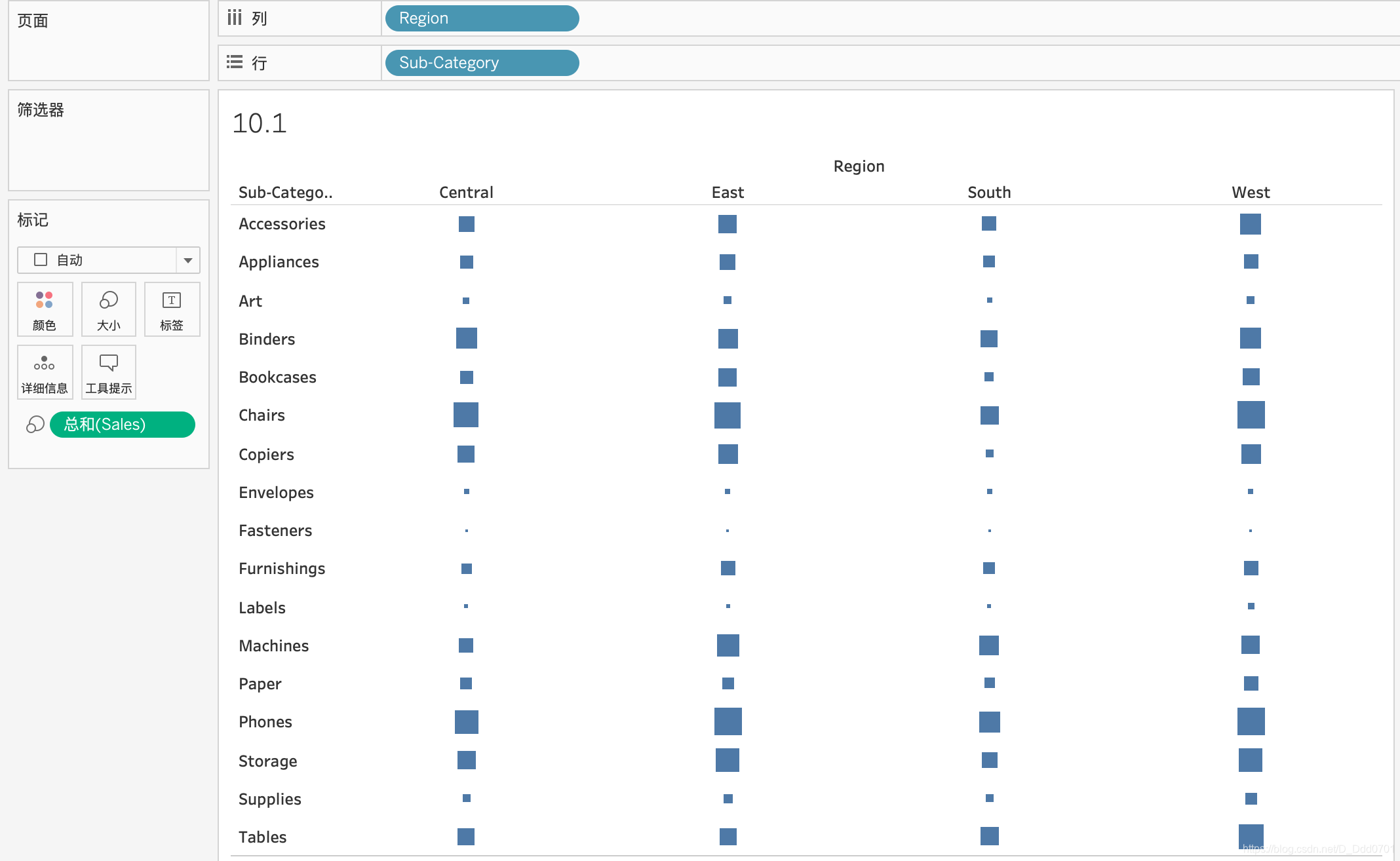
Task: Select the Region pill on Columns
Action: pyautogui.click(x=482, y=18)
